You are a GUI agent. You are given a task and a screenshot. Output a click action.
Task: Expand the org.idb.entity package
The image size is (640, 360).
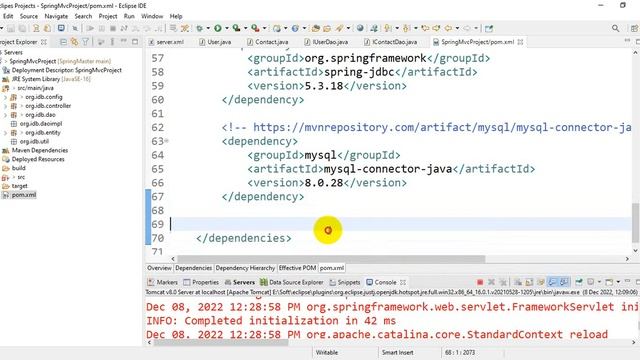coord(5,133)
